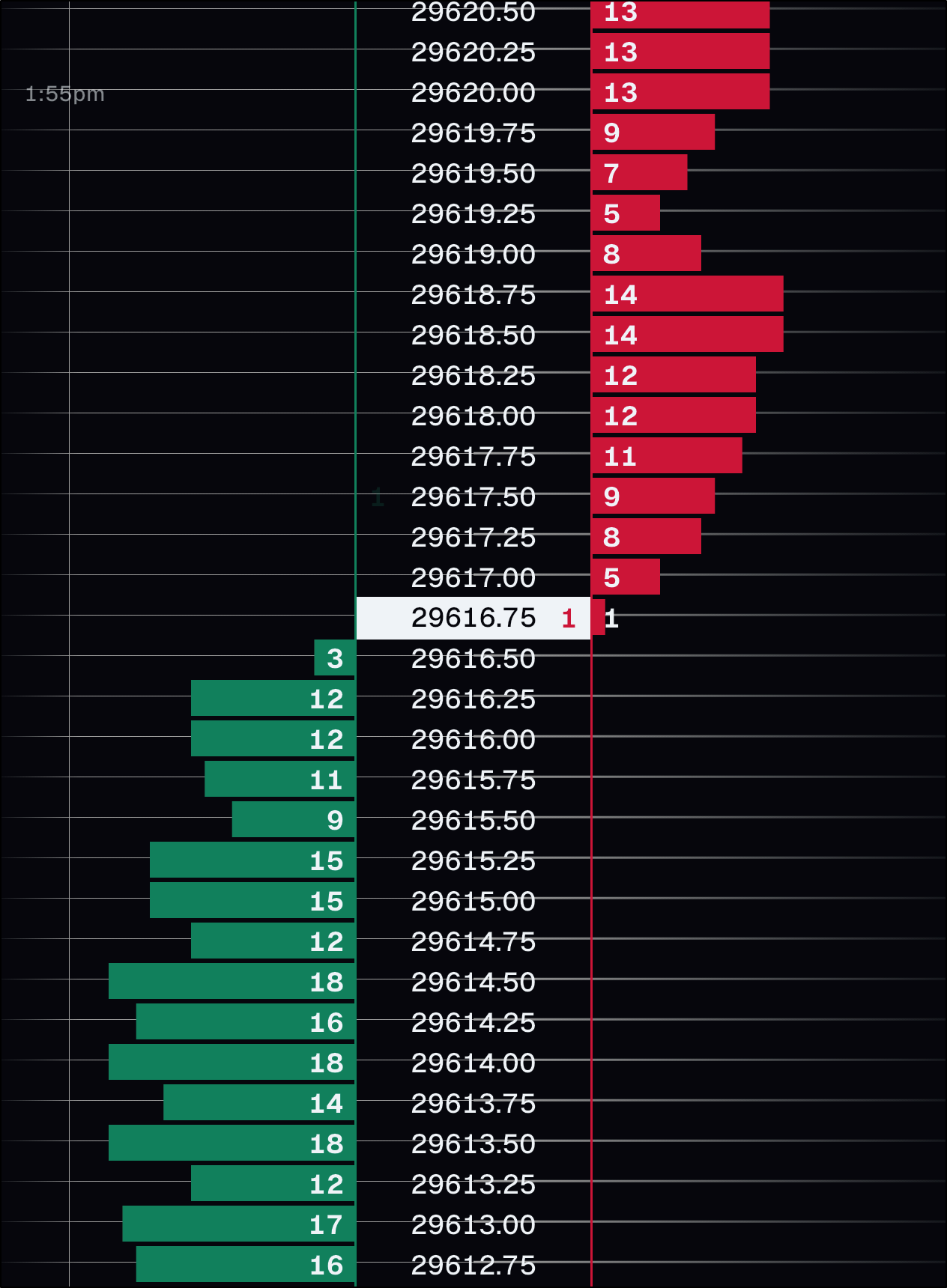Click the bid size 17 at 29613.00
The image size is (947, 1288).
(x=327, y=1224)
